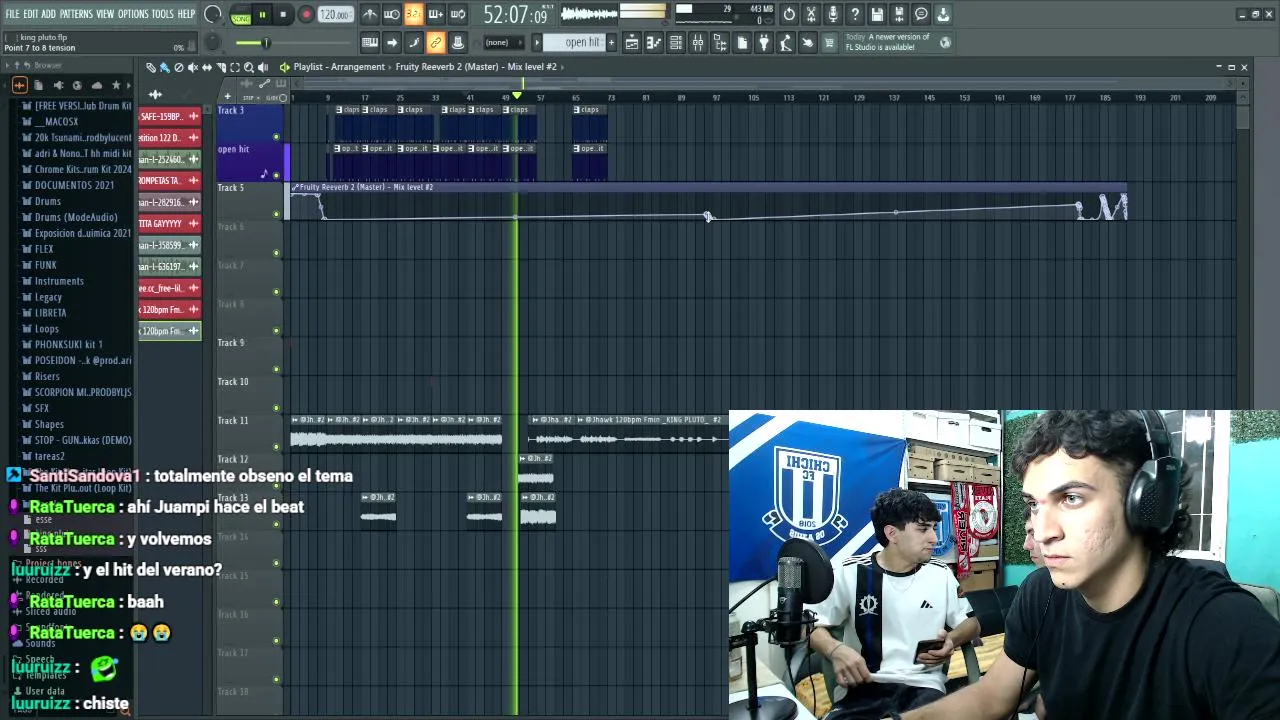This screenshot has height=720, width=1280.
Task: Open the typing keyboard to piano icon
Action: click(x=370, y=42)
